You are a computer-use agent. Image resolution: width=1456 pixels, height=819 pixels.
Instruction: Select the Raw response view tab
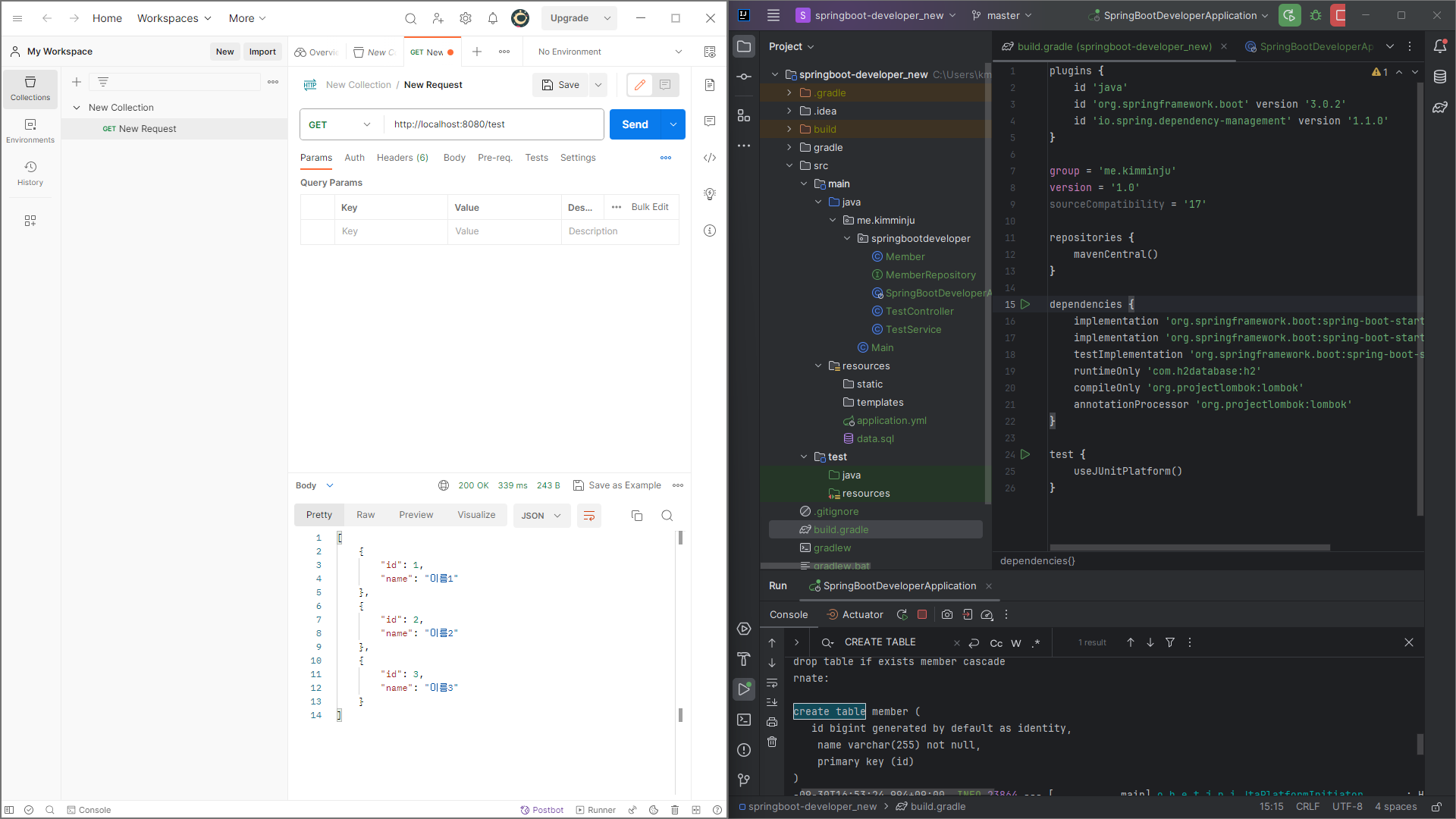(x=366, y=515)
